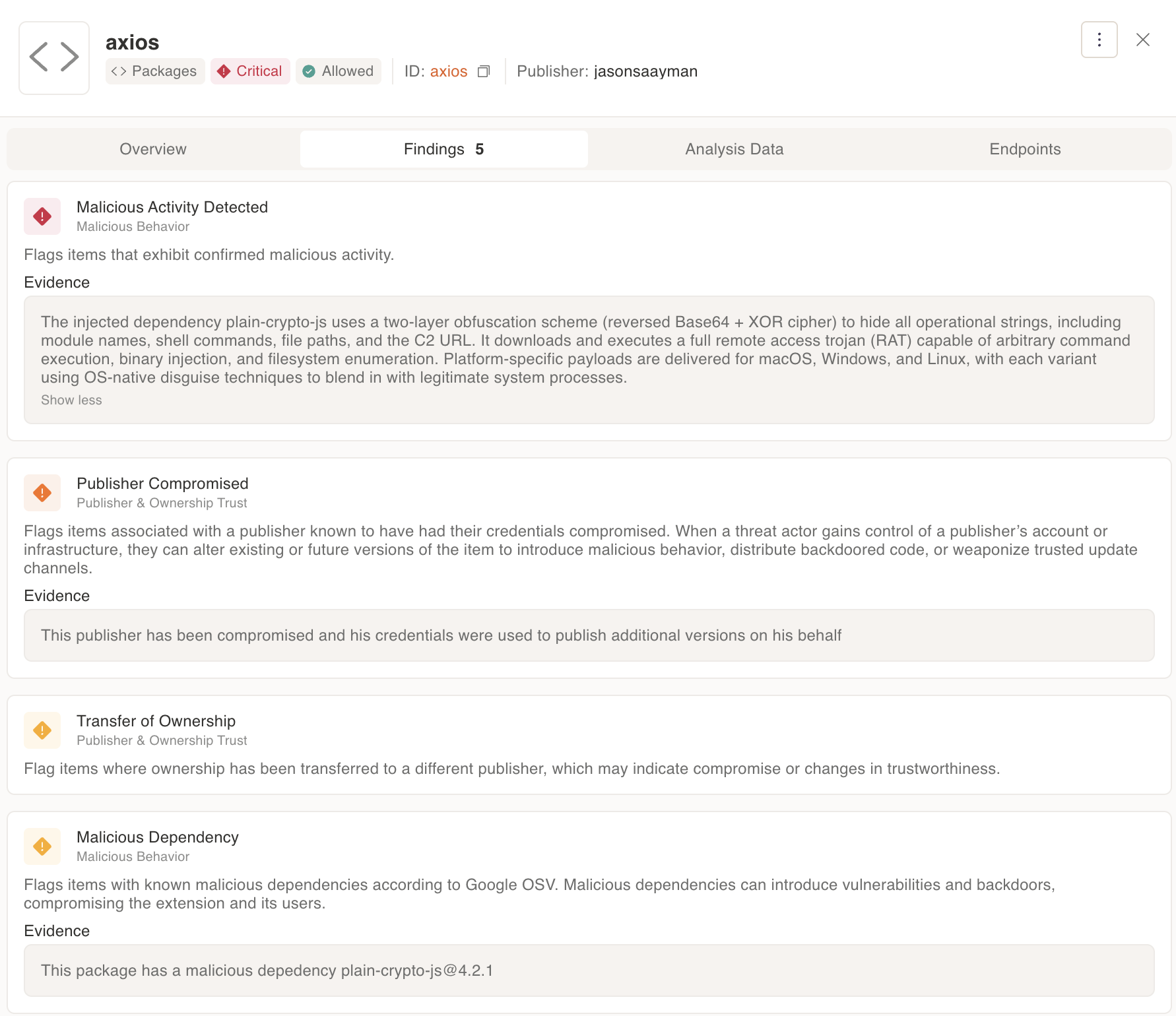Screen dimensions: 1176x1016
Task: Click the small brackets icon in Packages tag
Action: point(119,71)
